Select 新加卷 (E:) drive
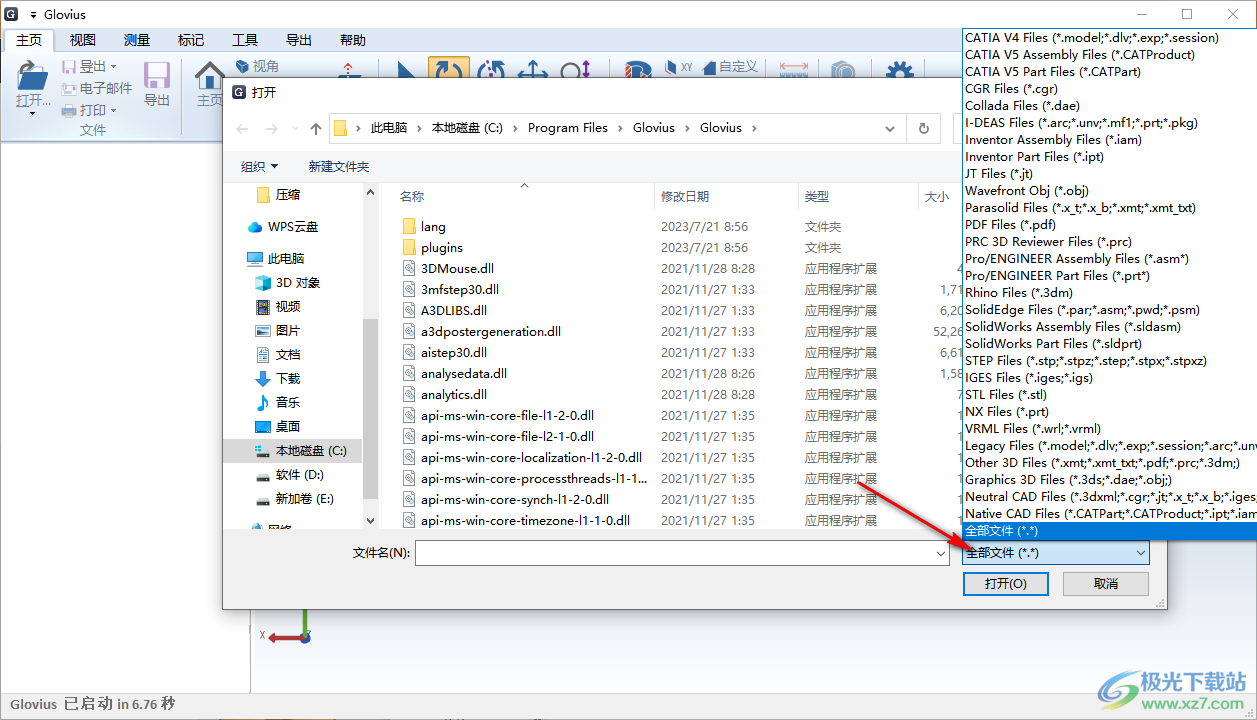 pos(294,499)
